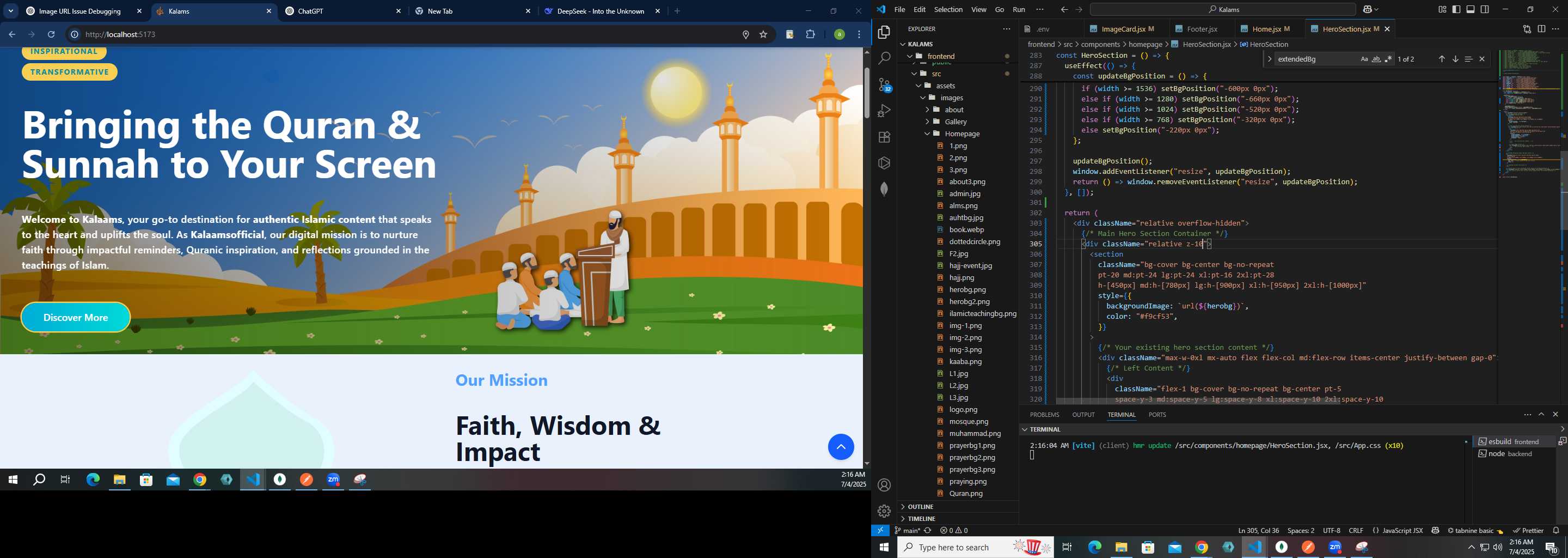Toggle Replace row in find widget
The height and width of the screenshot is (558, 1568).
1269,59
